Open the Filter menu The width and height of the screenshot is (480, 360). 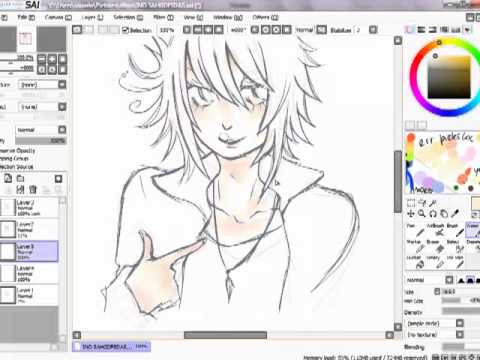coord(163,17)
